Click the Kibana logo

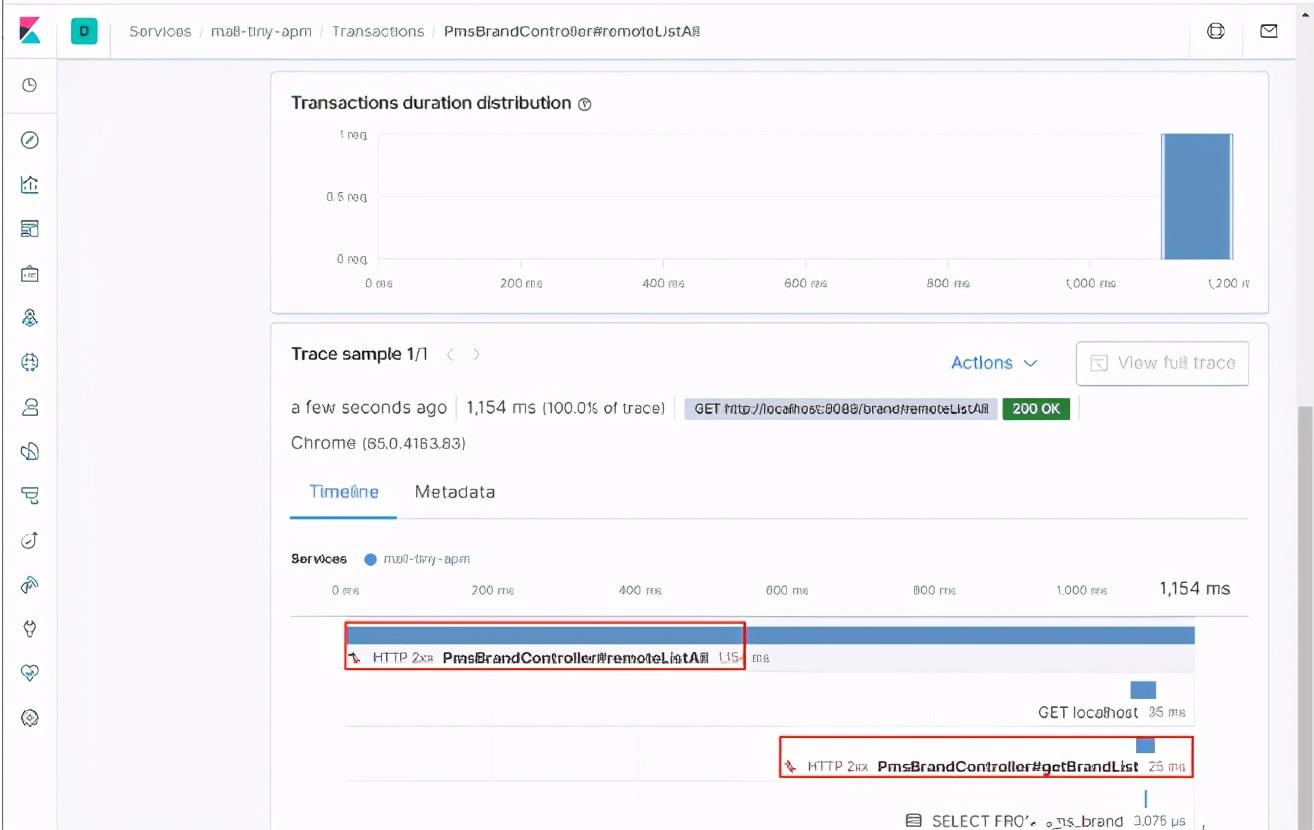coord(29,31)
